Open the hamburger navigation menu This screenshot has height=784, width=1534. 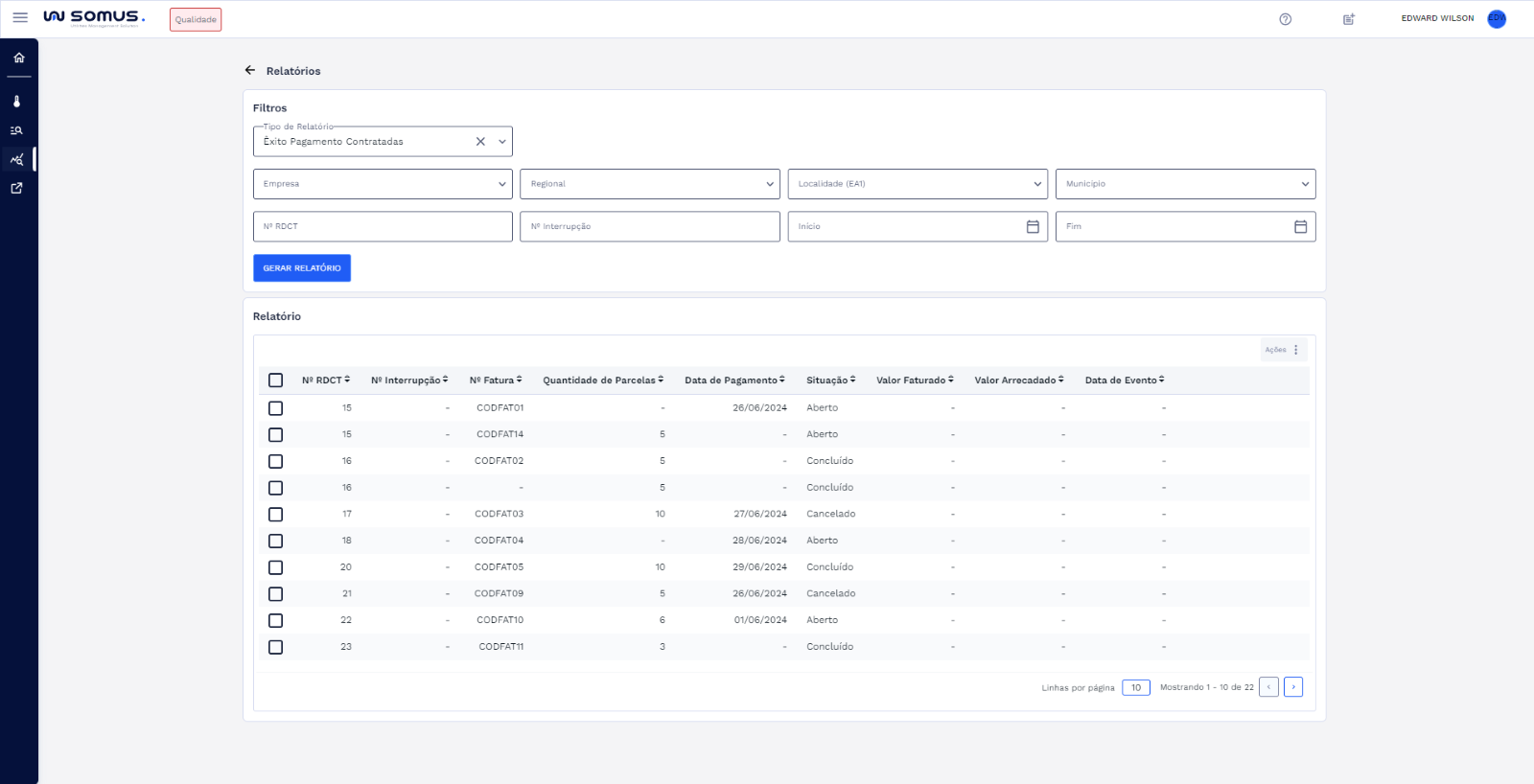point(20,18)
